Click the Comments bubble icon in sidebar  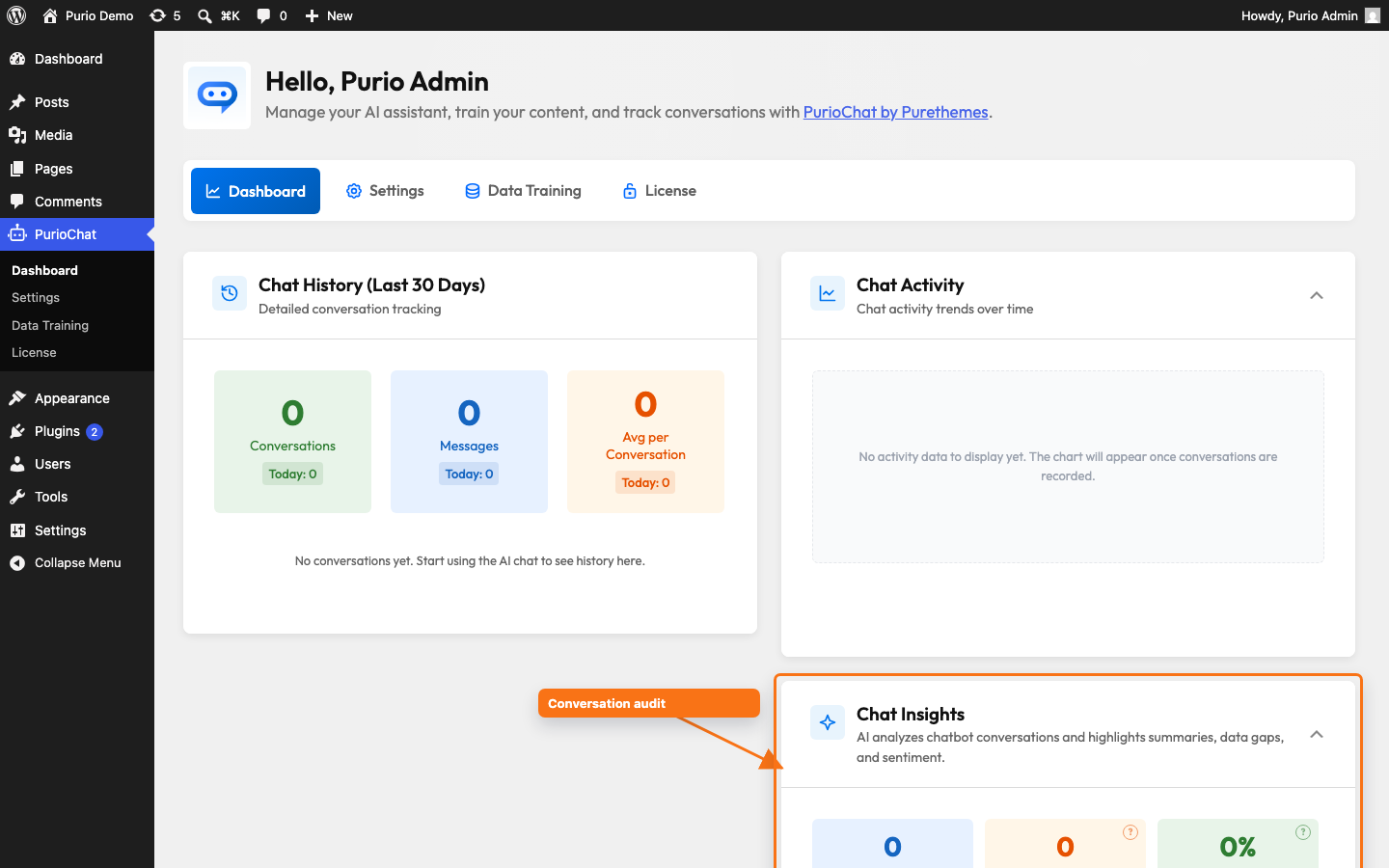point(17,202)
